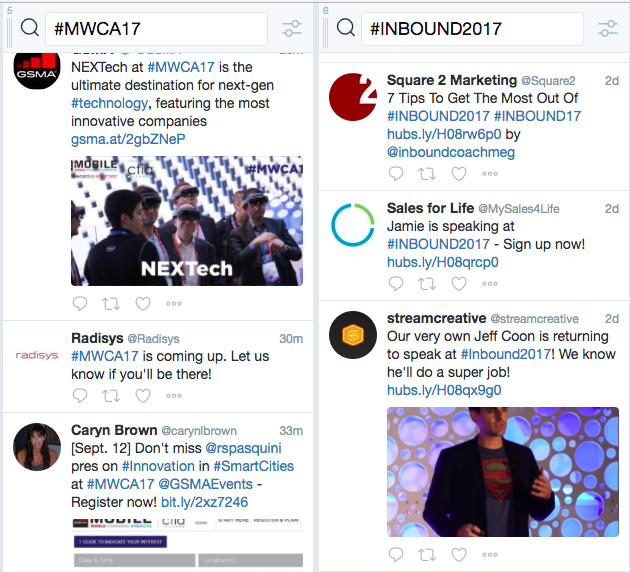Open Radisys profile logo
Viewport: 630px width, 572px height.
pos(37,355)
